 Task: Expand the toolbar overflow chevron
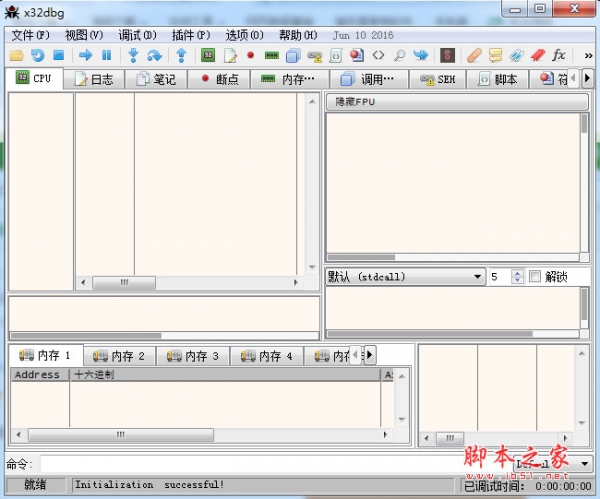click(589, 56)
